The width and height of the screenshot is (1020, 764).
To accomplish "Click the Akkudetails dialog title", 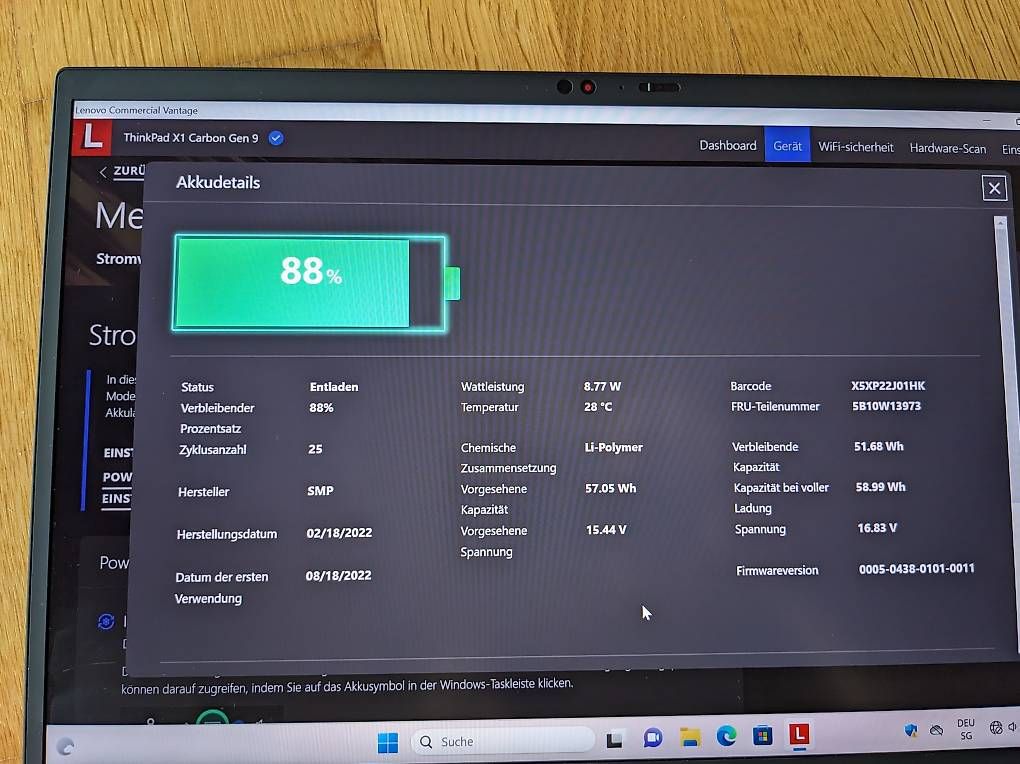I will [218, 182].
